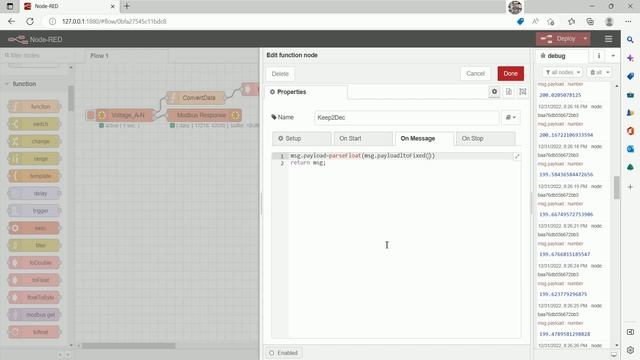
Task: Click line 1 of the function code
Action: [362, 156]
